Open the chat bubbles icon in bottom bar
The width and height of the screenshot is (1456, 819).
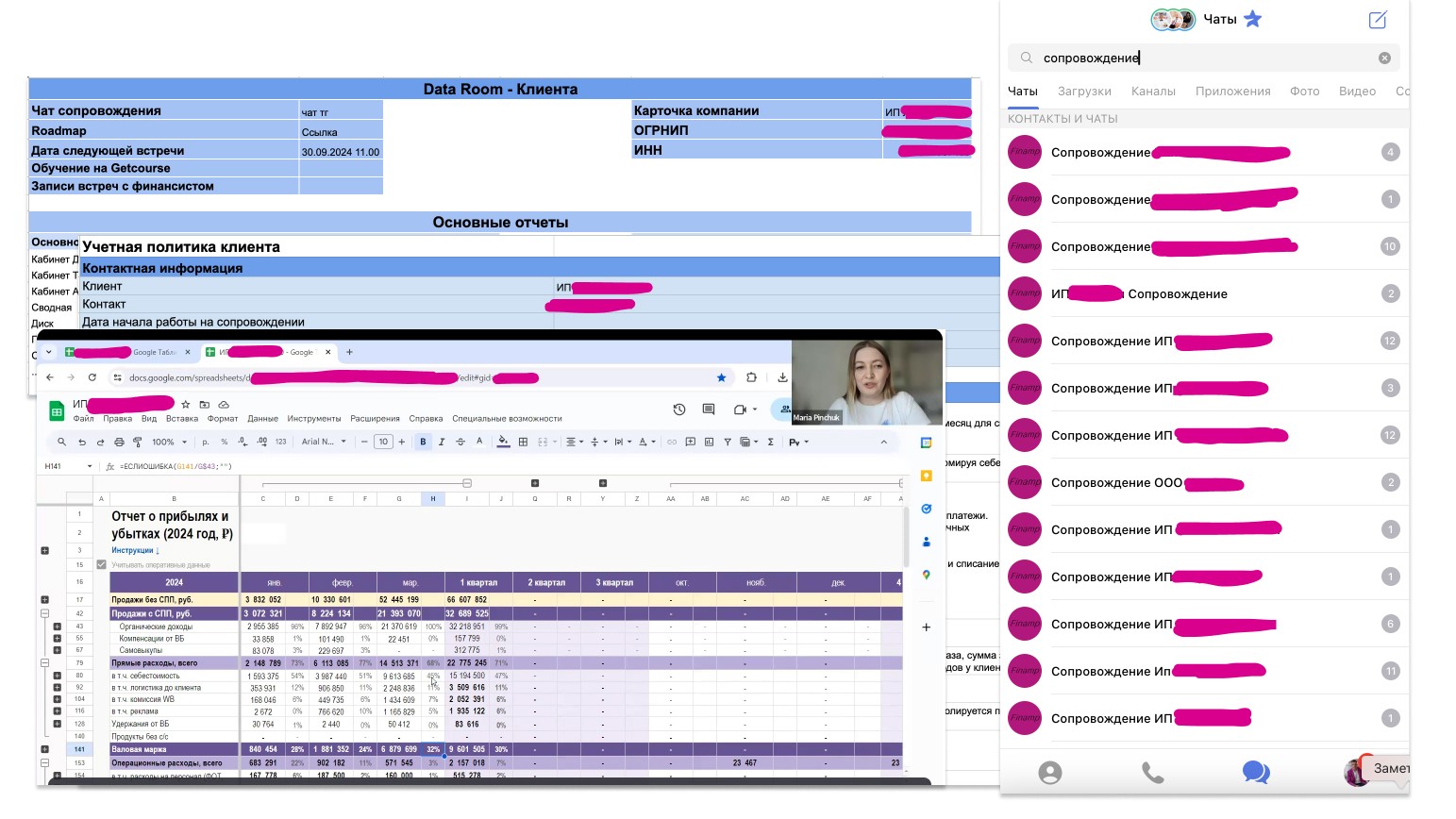[1256, 773]
